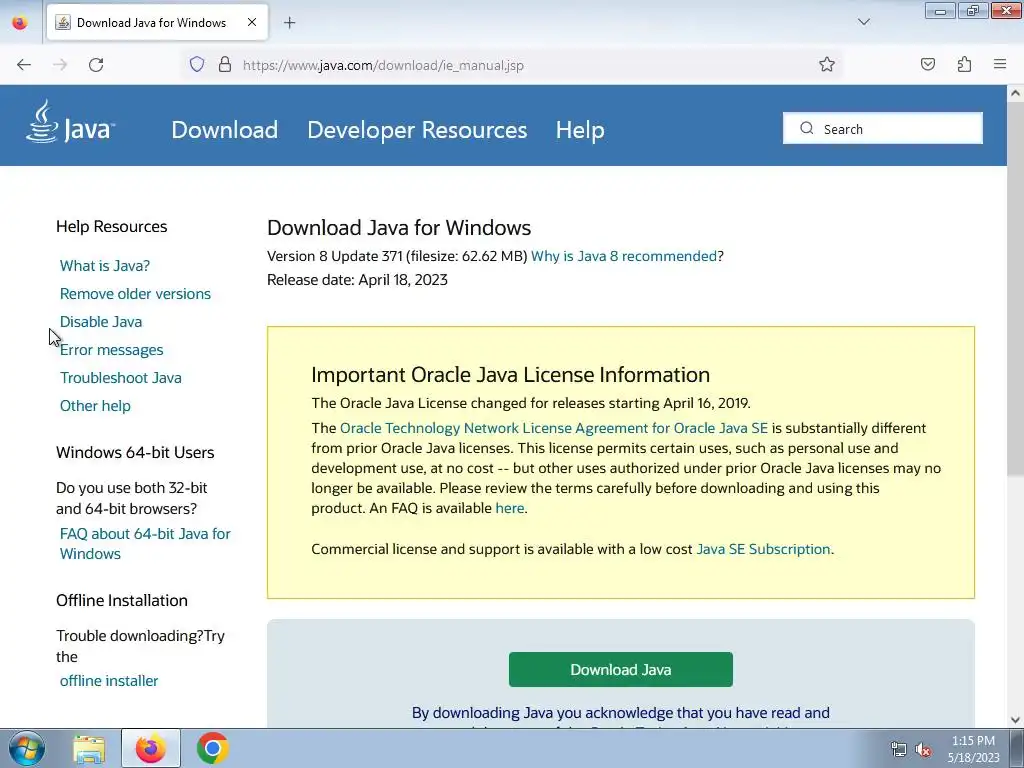The height and width of the screenshot is (768, 1024).
Task: Open the Save to Pocket icon
Action: 928,65
